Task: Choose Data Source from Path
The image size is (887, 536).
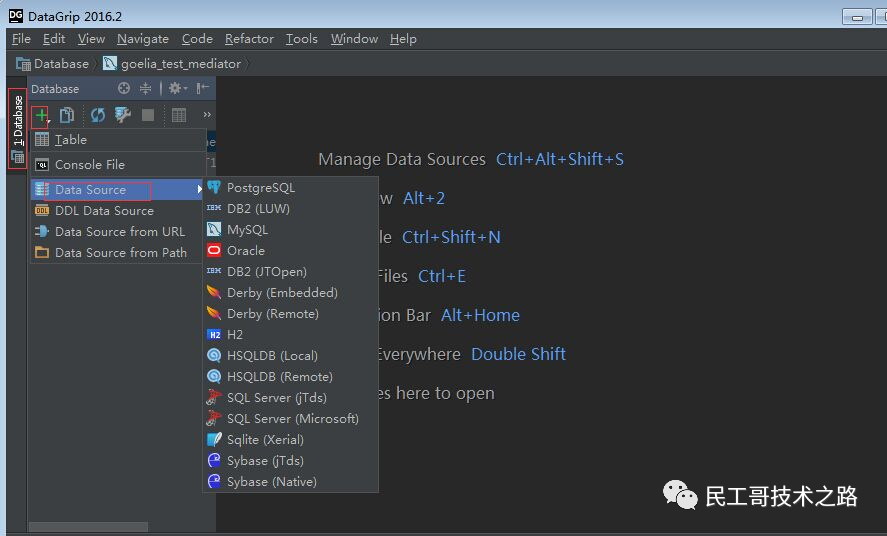Action: tap(117, 253)
